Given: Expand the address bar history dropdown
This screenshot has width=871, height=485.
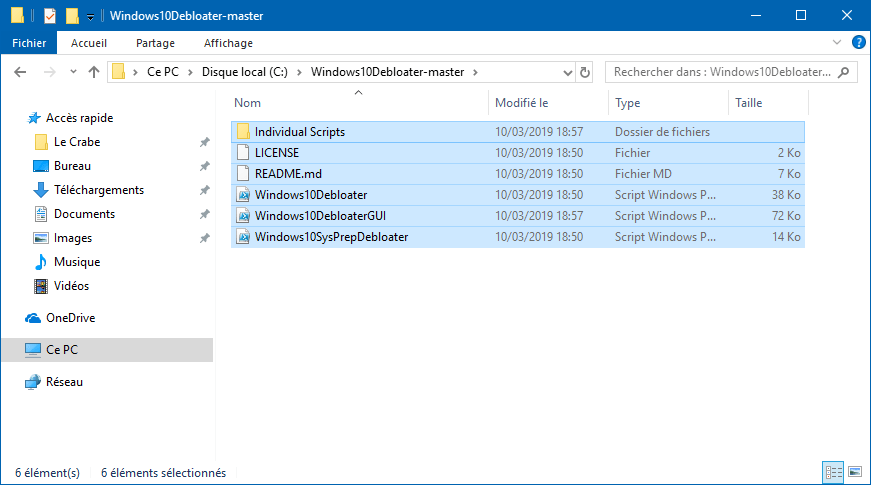Looking at the screenshot, I should coord(567,72).
